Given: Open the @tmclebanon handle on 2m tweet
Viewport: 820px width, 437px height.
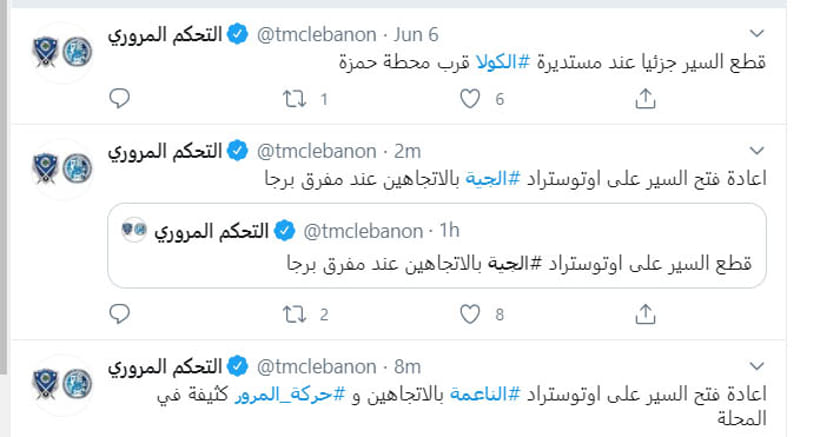Looking at the screenshot, I should (316, 151).
